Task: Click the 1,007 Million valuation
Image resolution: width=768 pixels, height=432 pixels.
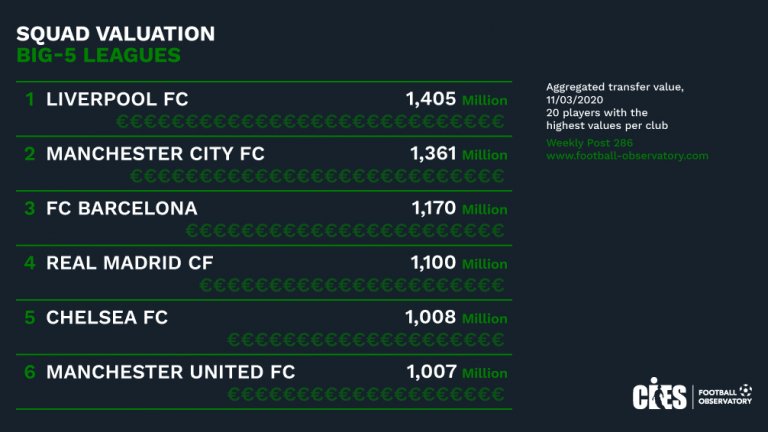Action: pyautogui.click(x=457, y=372)
